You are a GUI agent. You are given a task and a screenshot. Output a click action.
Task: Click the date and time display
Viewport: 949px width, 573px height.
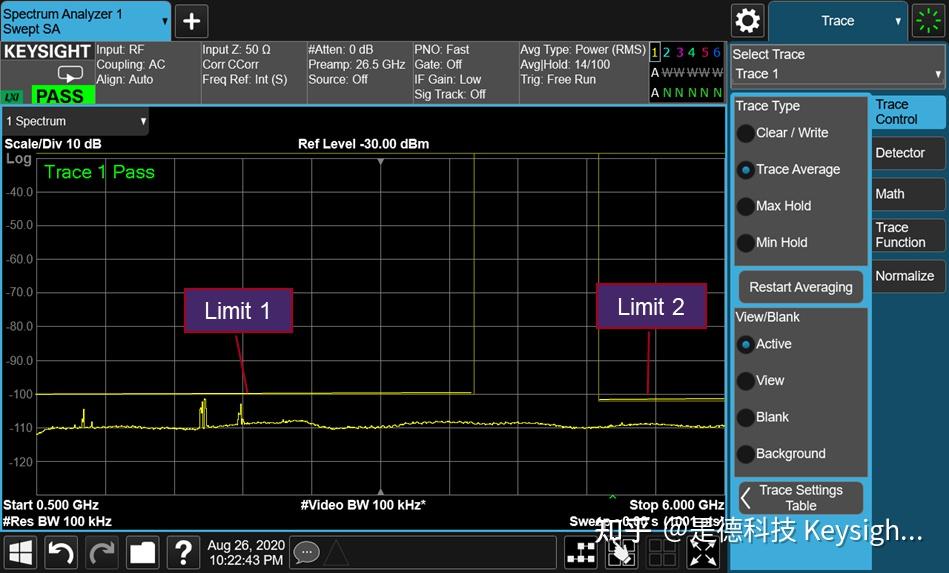click(x=246, y=552)
